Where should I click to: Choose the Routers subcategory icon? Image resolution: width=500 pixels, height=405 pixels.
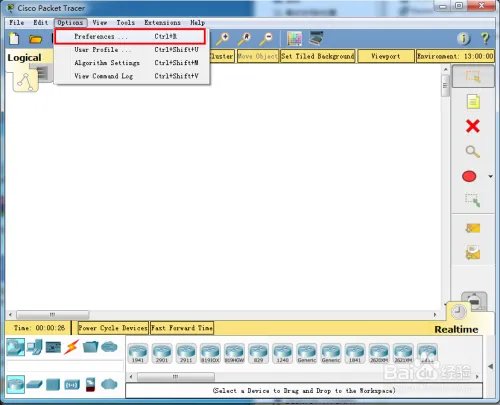[15, 384]
